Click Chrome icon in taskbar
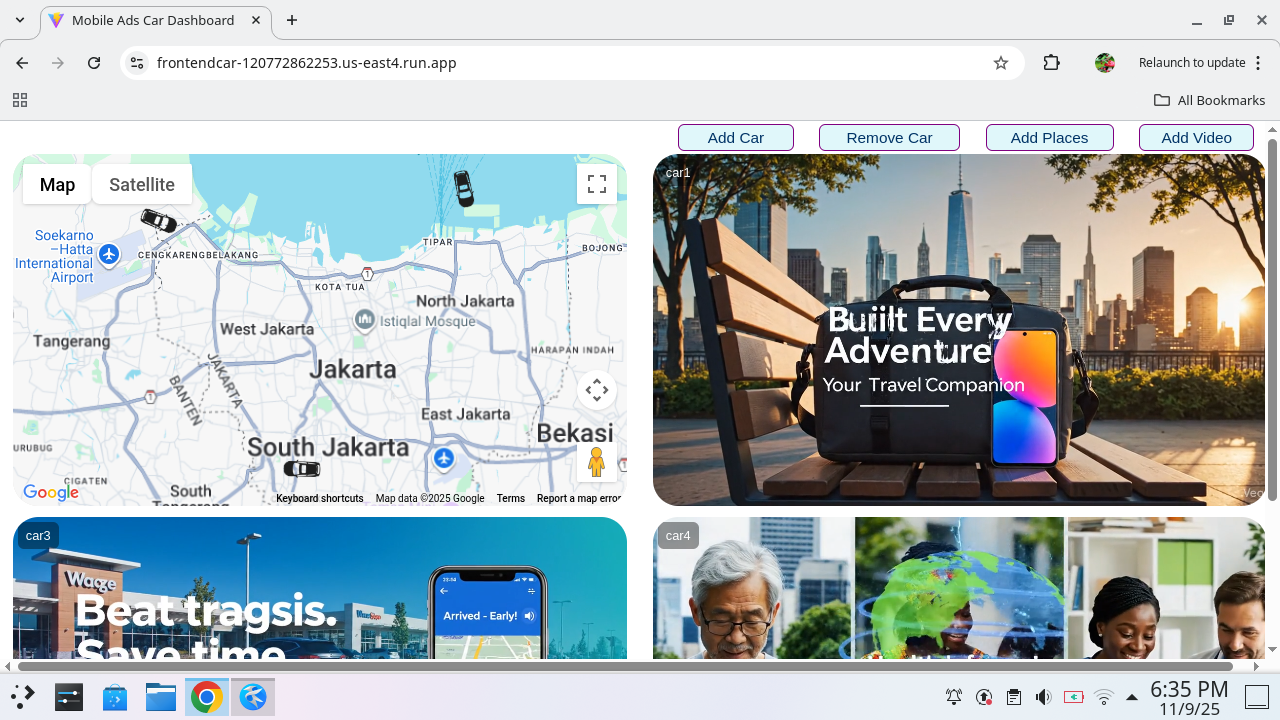The height and width of the screenshot is (720, 1280). [207, 697]
